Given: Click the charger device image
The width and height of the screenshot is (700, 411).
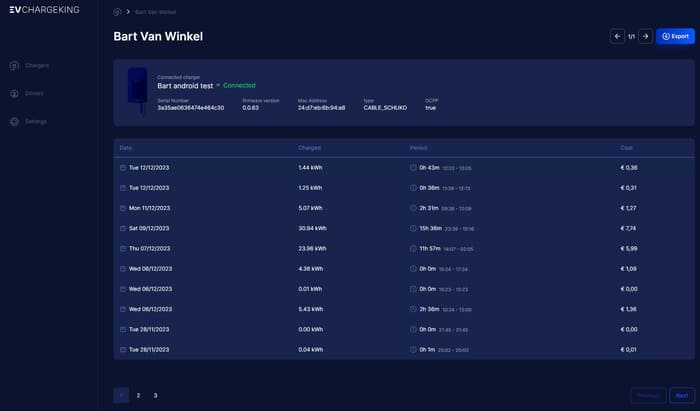Looking at the screenshot, I should click(x=138, y=89).
